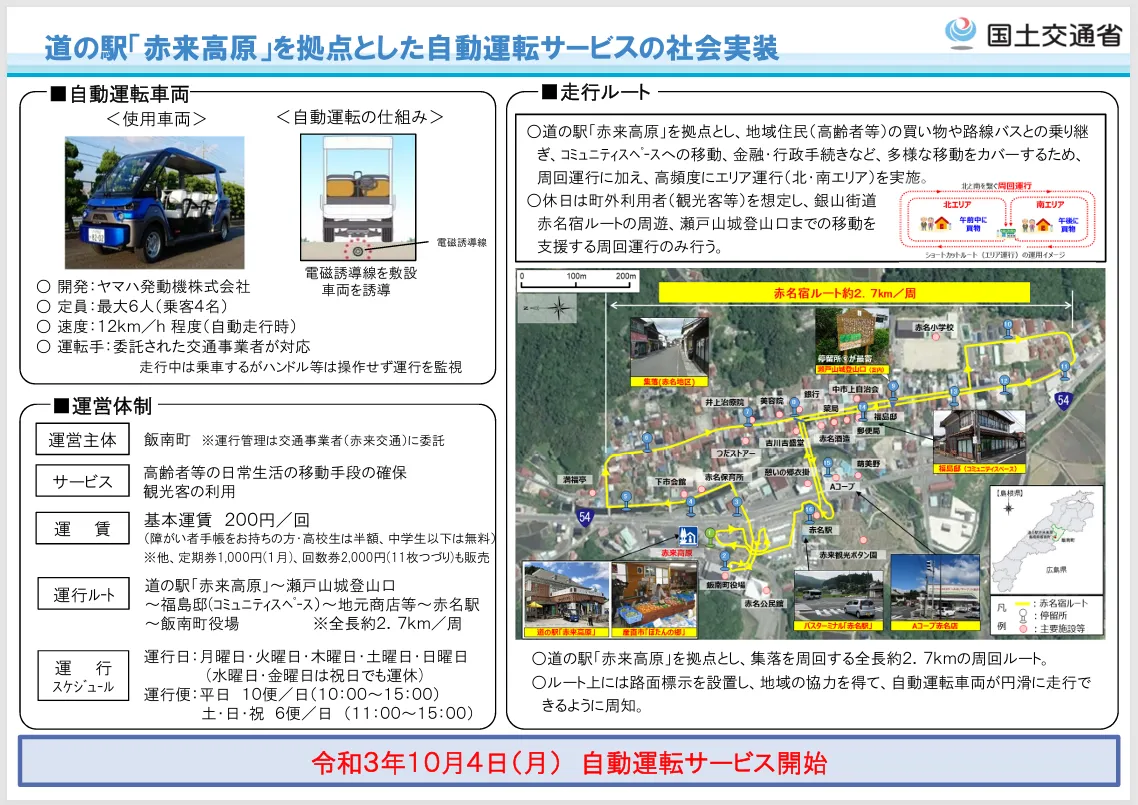Click route 54 shield near 満福亭

[x=585, y=517]
